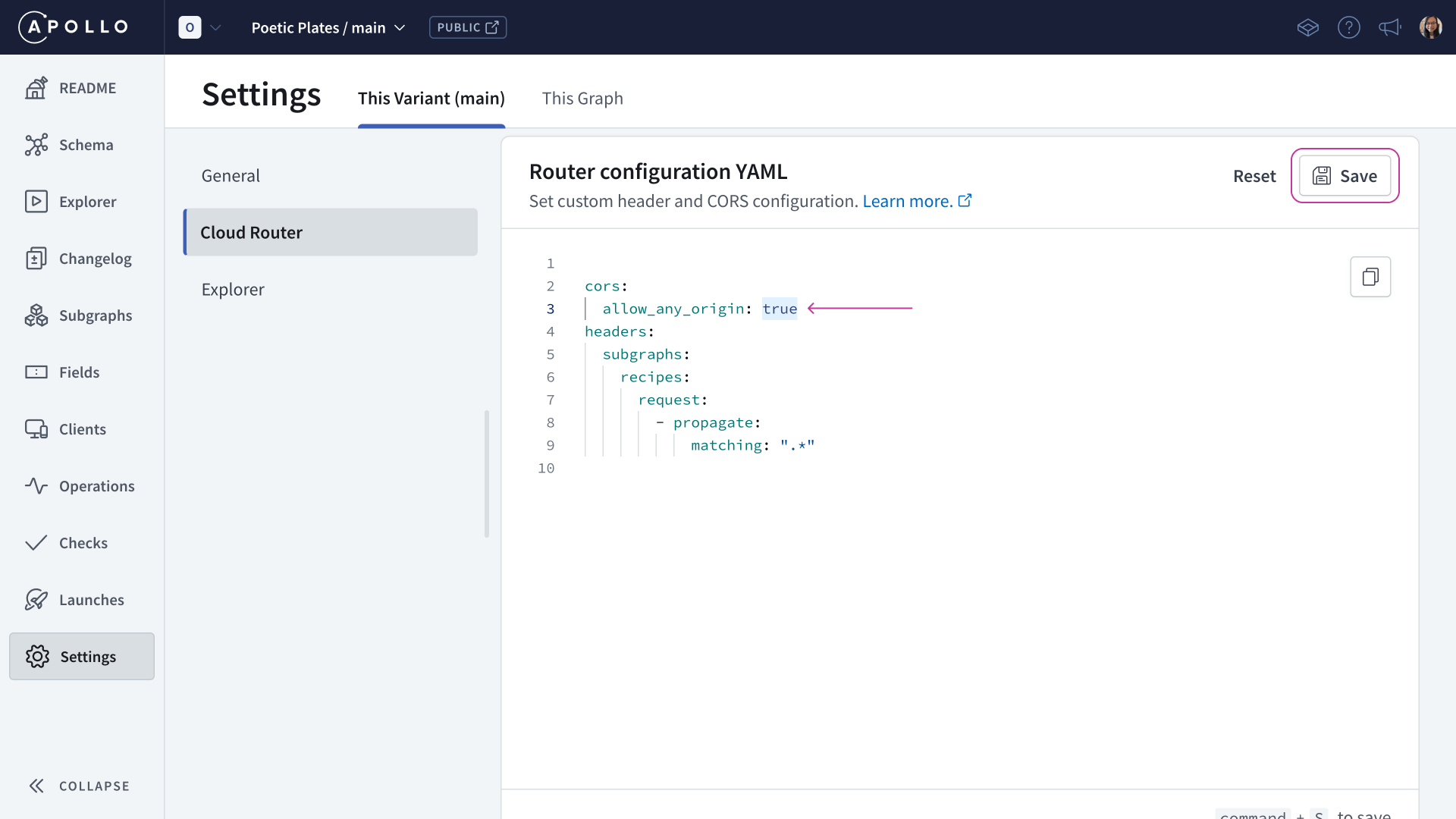
Task: Toggle PUBLIC graph visibility status
Action: coord(467,27)
